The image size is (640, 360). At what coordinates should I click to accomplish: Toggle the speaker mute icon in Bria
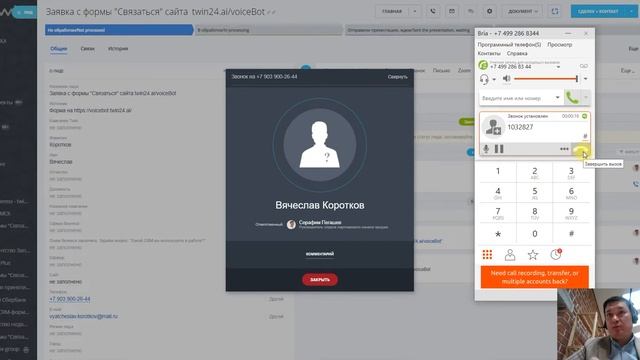click(x=507, y=78)
